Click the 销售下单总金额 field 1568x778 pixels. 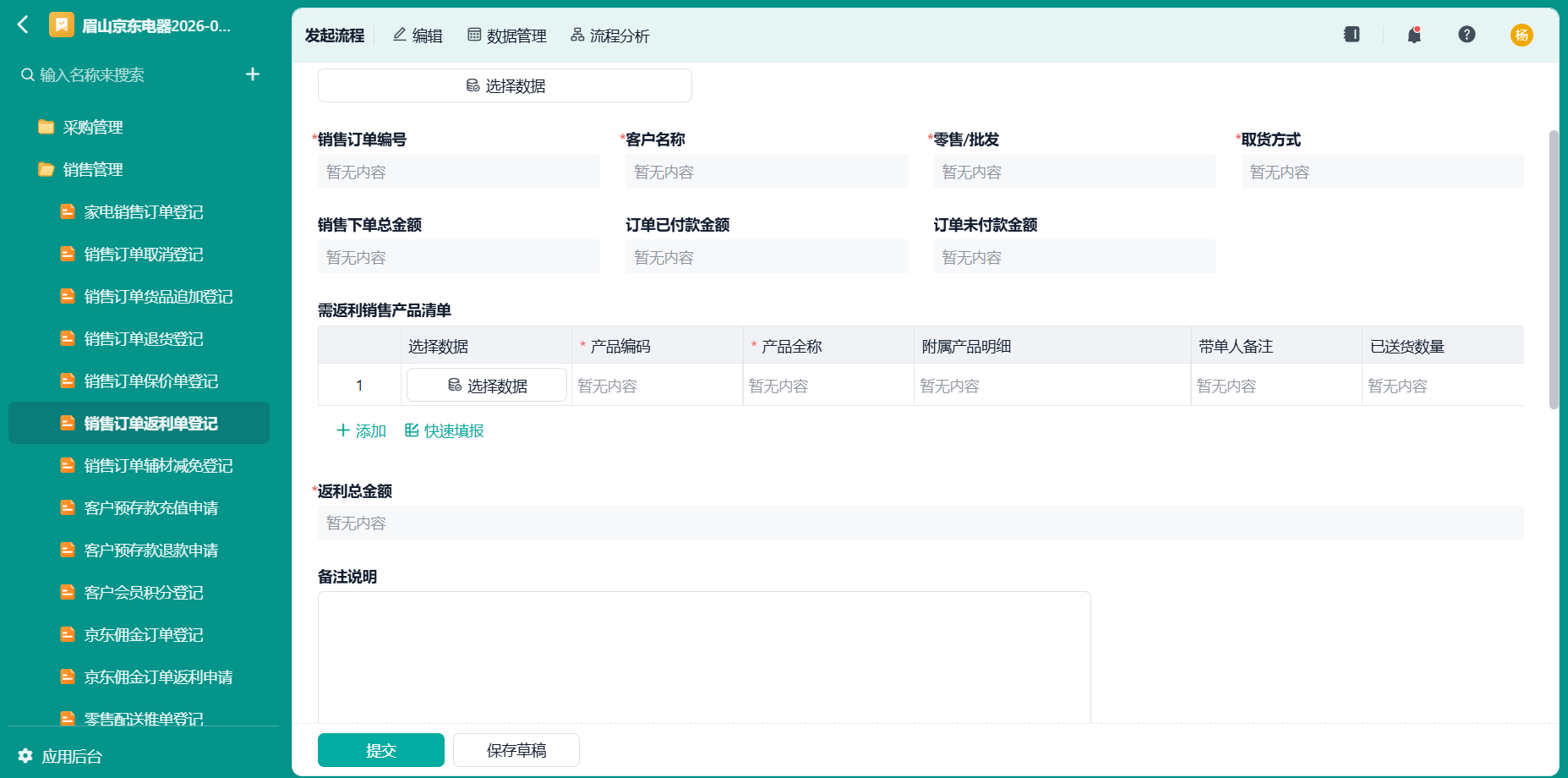[x=459, y=257]
